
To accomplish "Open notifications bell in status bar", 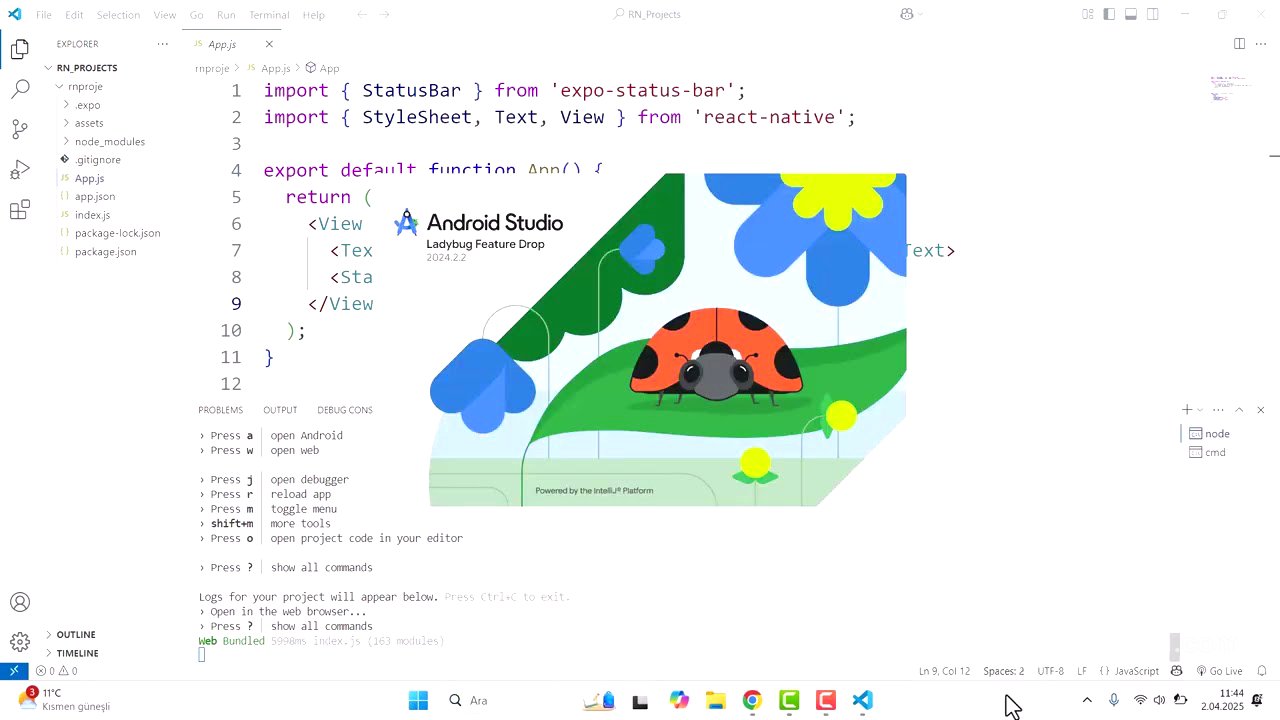I will (x=1262, y=671).
